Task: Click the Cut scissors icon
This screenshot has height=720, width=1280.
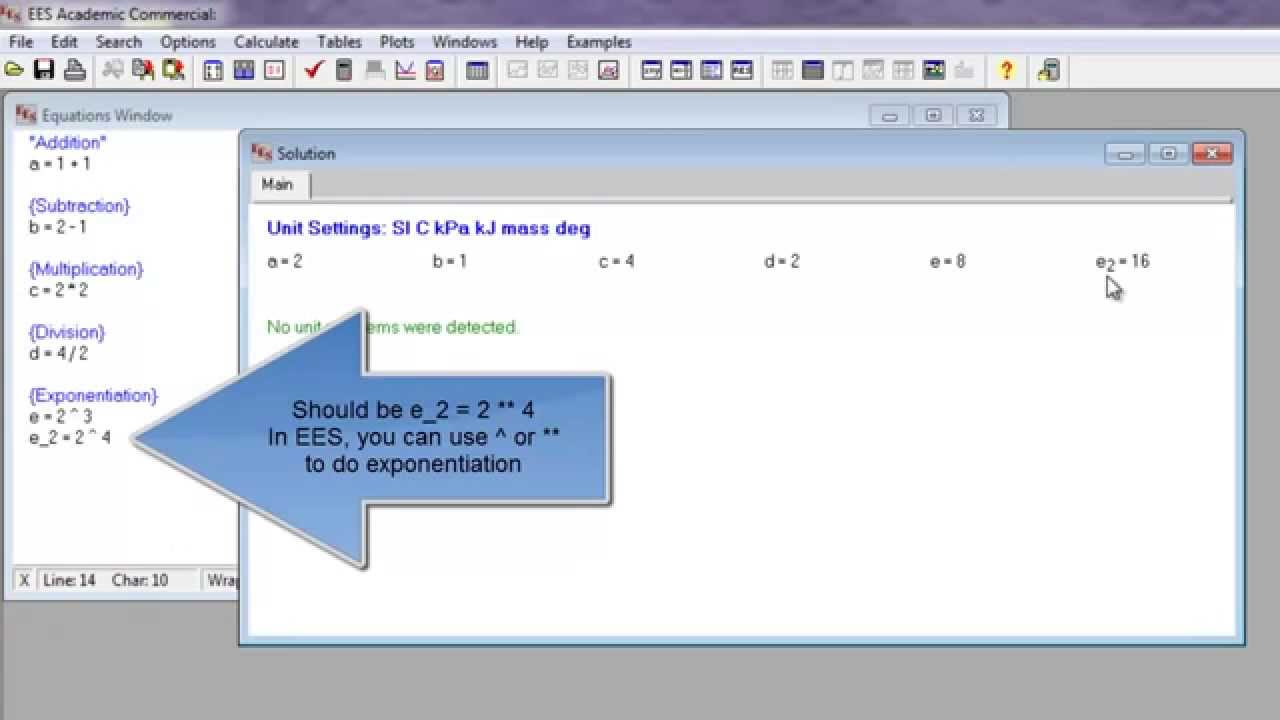Action: pyautogui.click(x=113, y=70)
